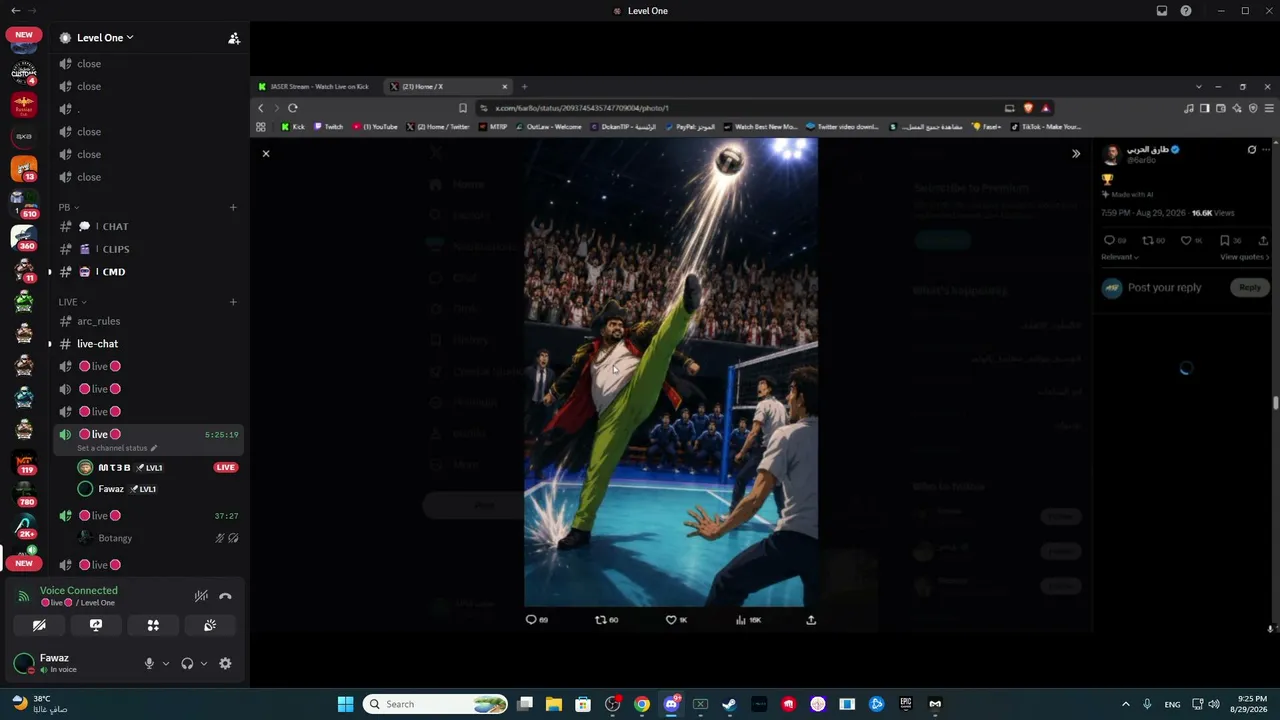Invite people to Level One server
This screenshot has height=720, width=1280.
click(234, 38)
